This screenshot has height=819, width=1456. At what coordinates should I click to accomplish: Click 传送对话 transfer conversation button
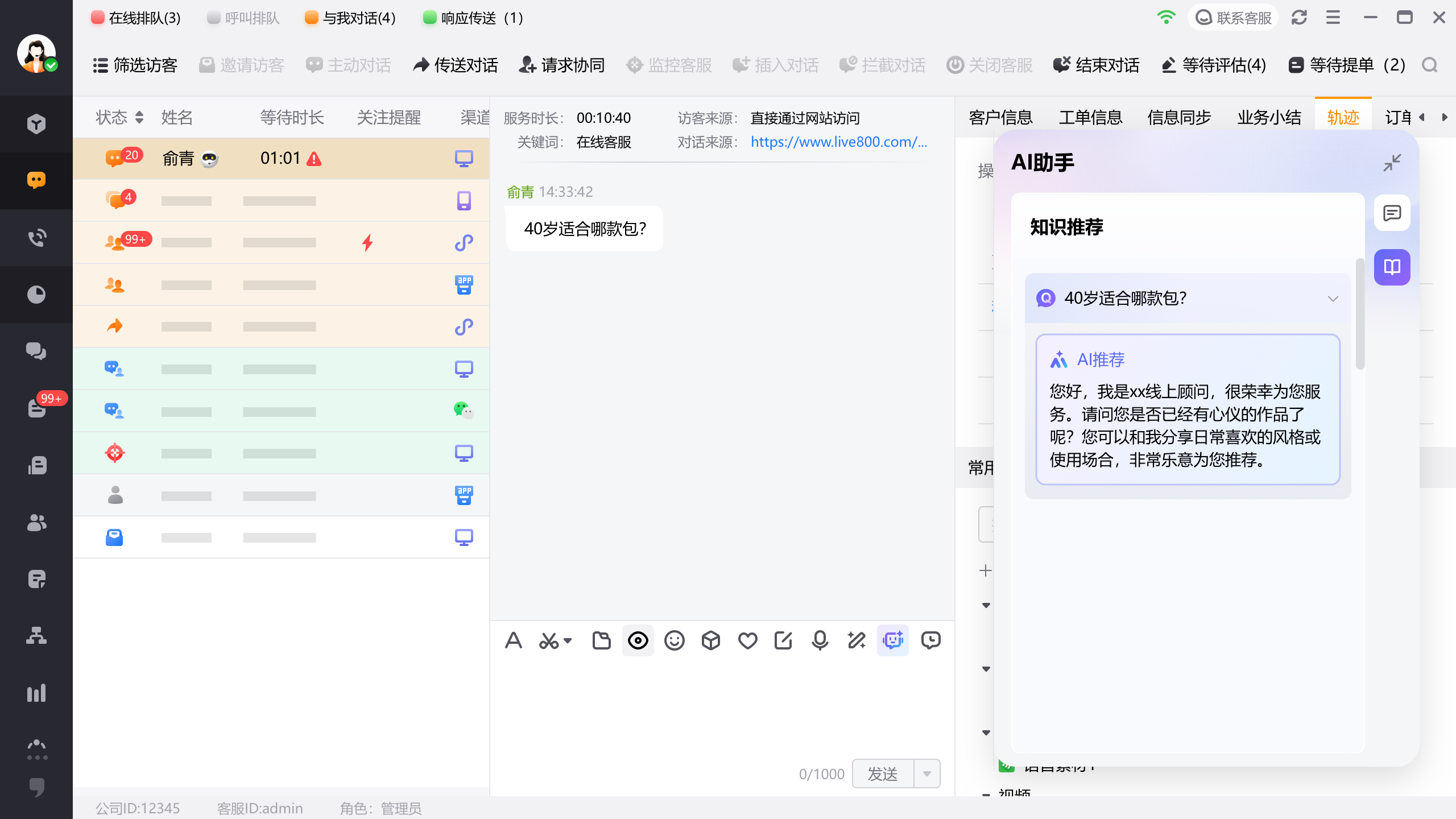(x=456, y=65)
